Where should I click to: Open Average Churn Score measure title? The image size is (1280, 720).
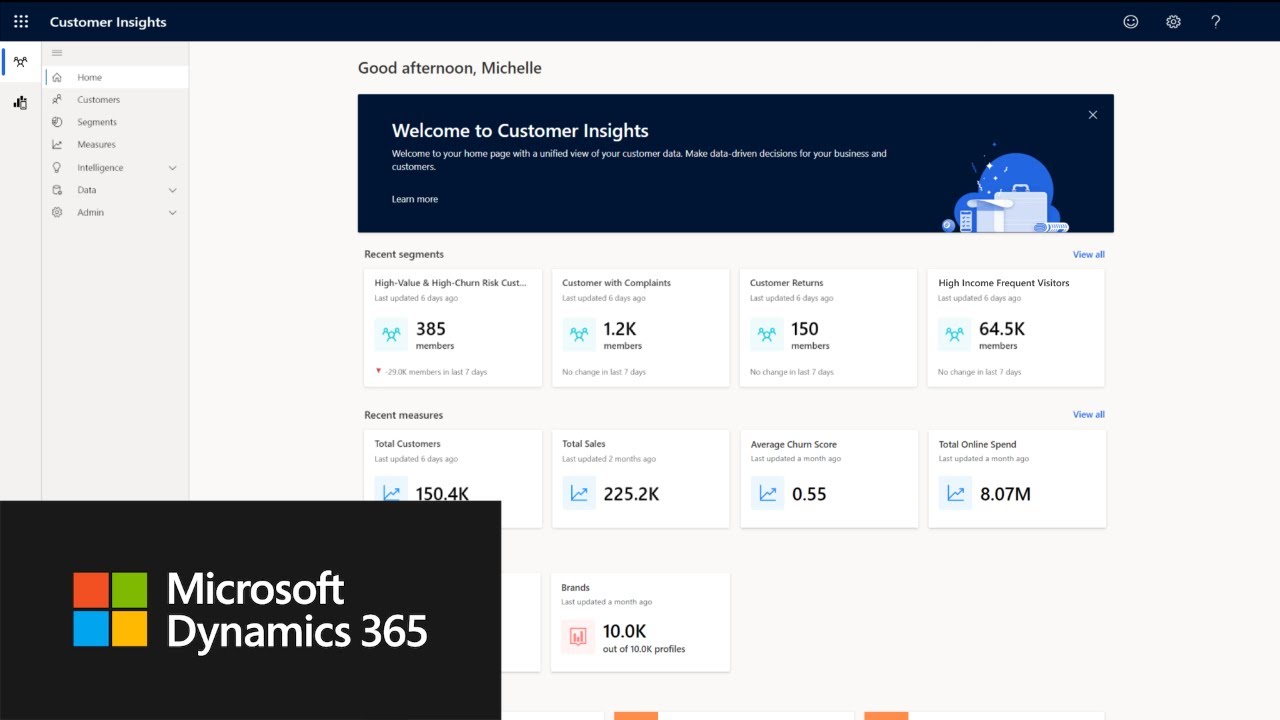[794, 444]
